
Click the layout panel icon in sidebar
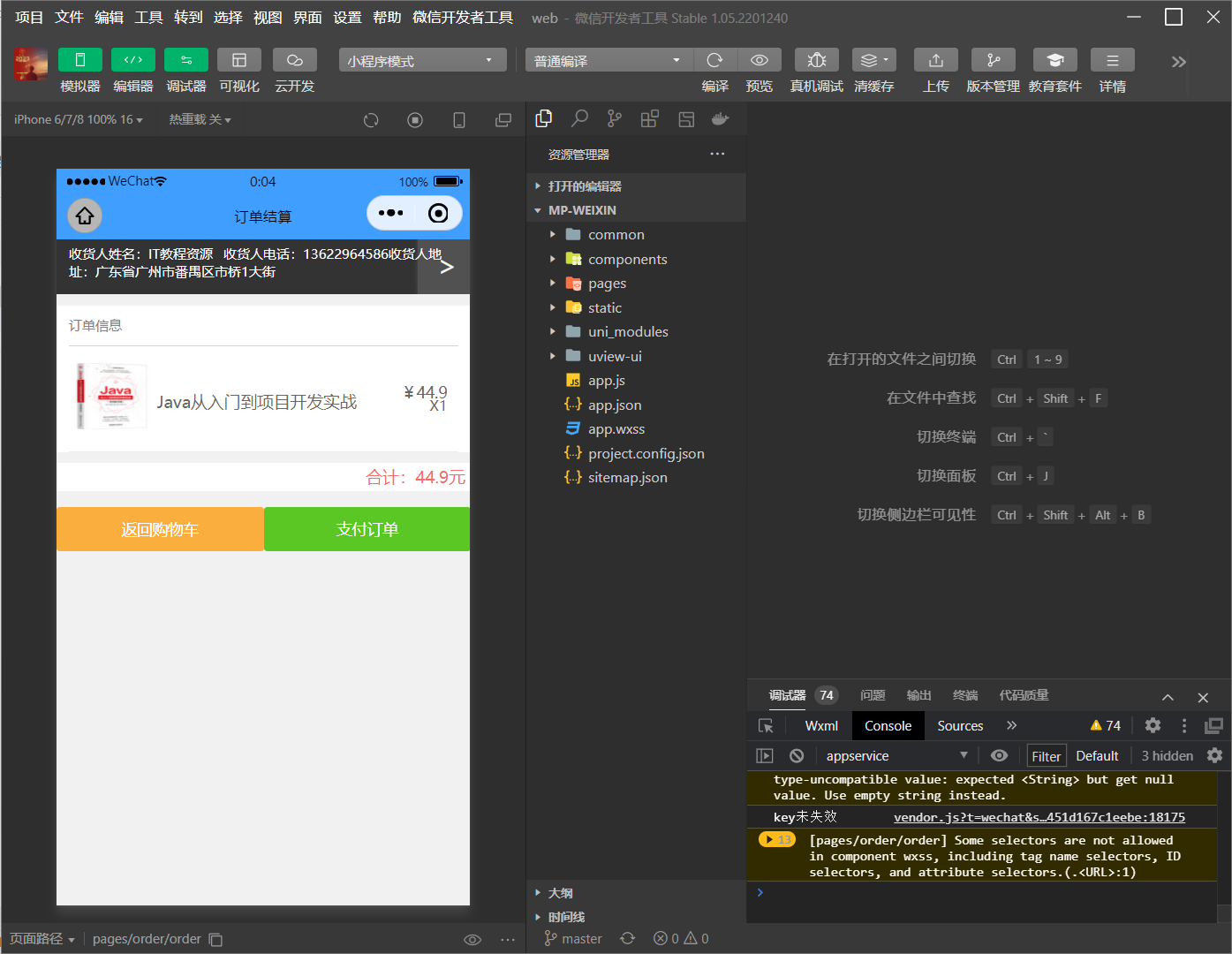[x=686, y=118]
